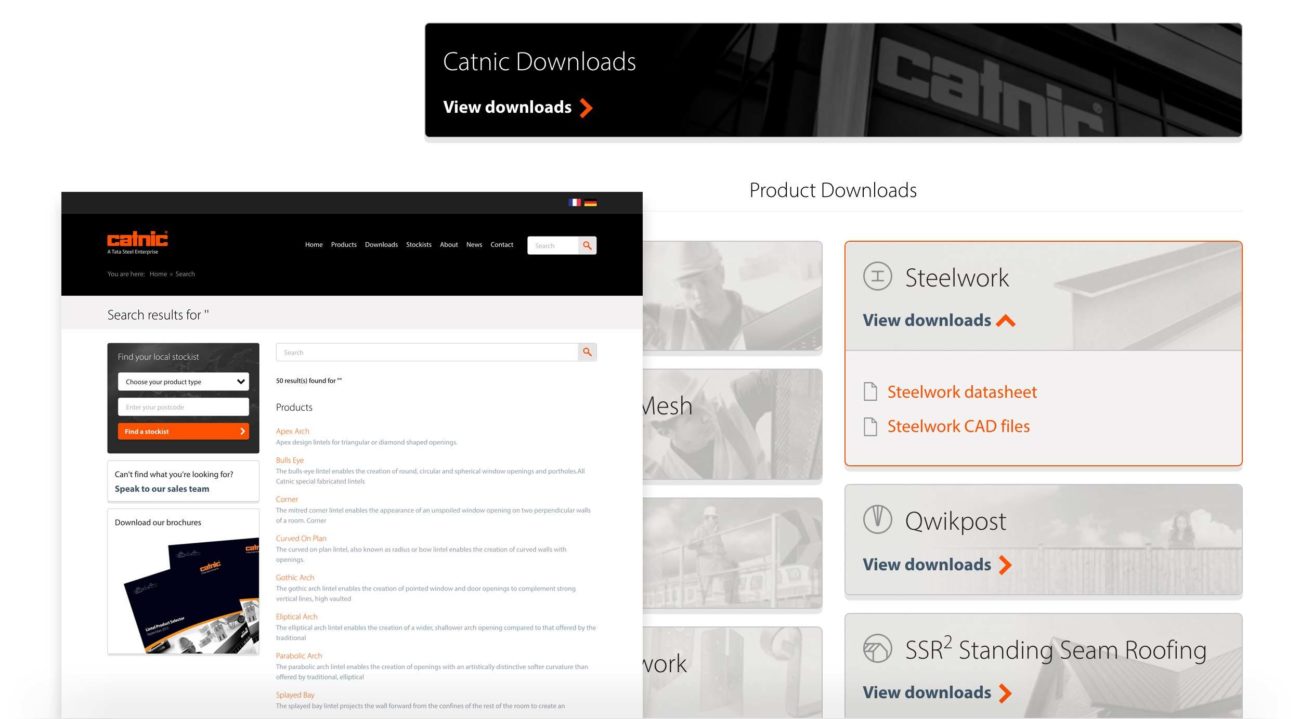Image resolution: width=1300 pixels, height=719 pixels.
Task: Click the Home breadcrumb link
Action: [158, 274]
